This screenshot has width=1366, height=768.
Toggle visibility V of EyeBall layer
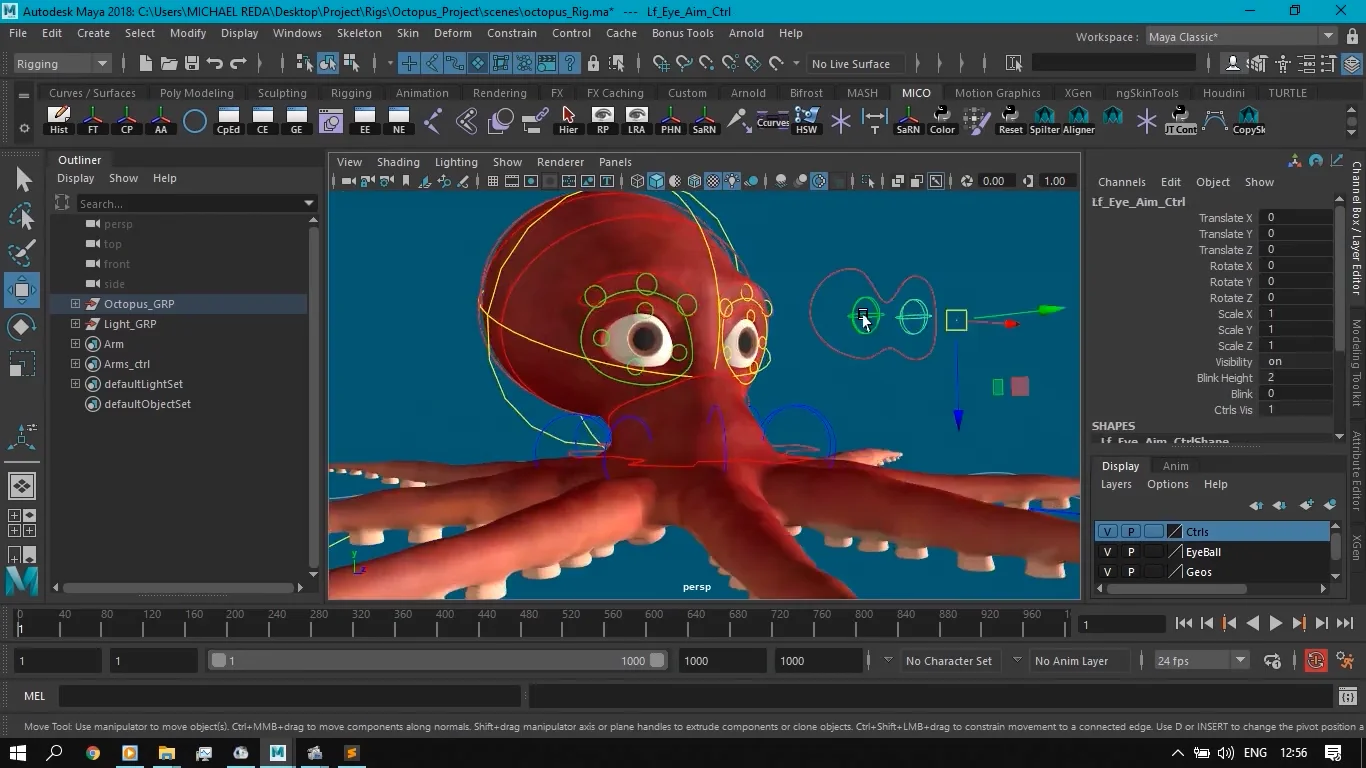[x=1107, y=552]
